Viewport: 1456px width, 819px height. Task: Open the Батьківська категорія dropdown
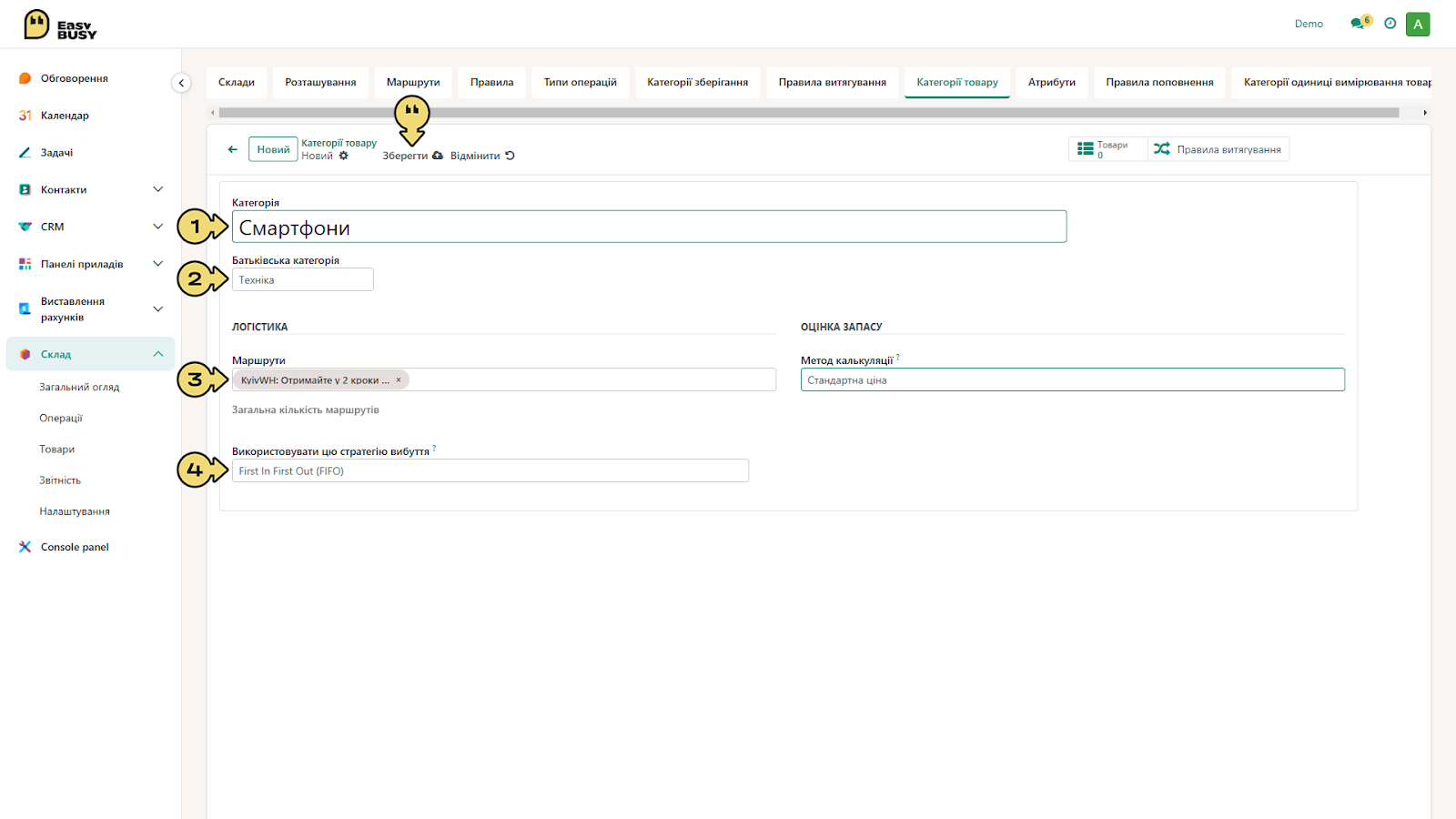click(303, 279)
